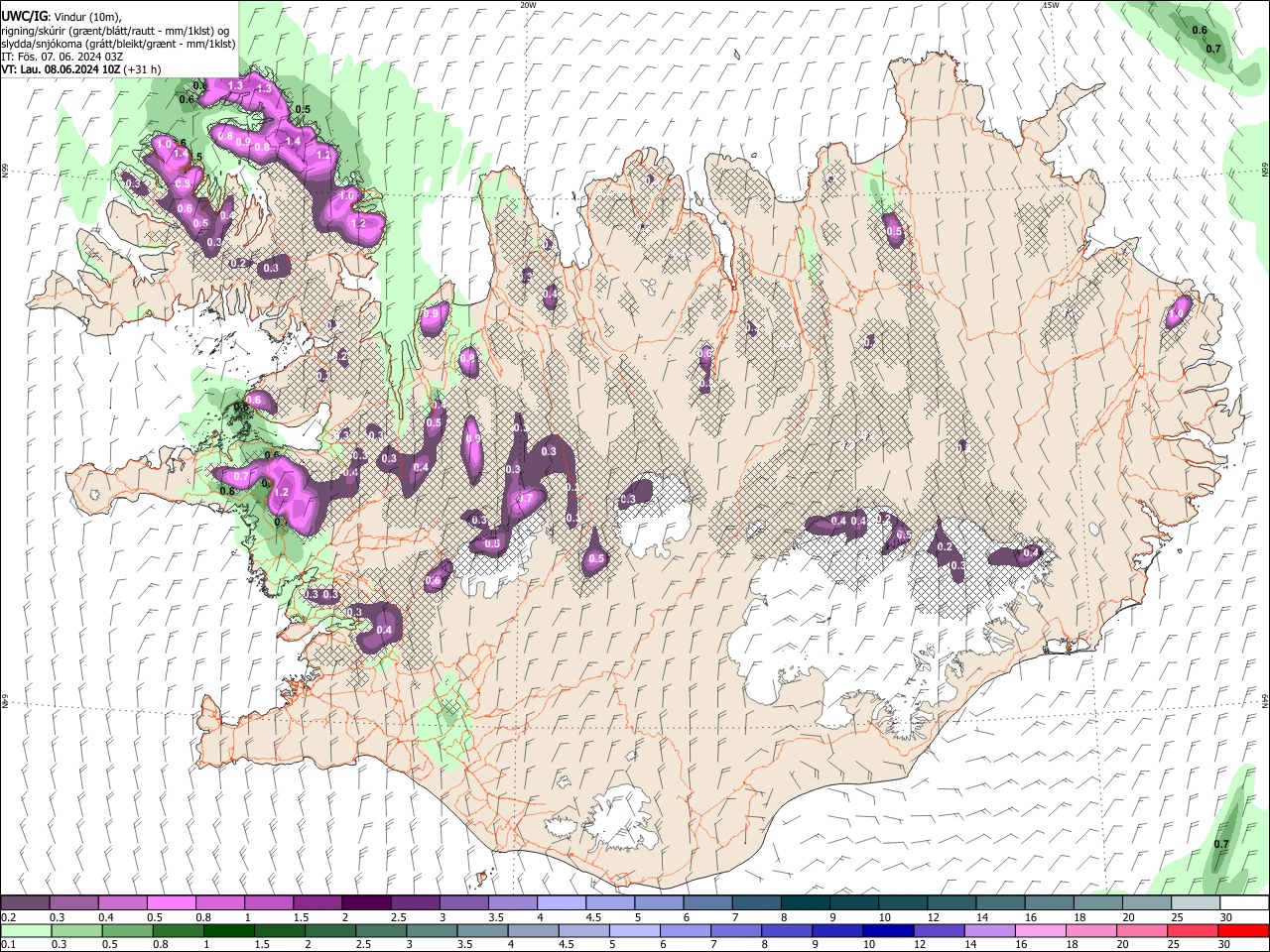Pick the light grey snow swatch at 25
The image size is (1270, 952).
click(x=1195, y=903)
